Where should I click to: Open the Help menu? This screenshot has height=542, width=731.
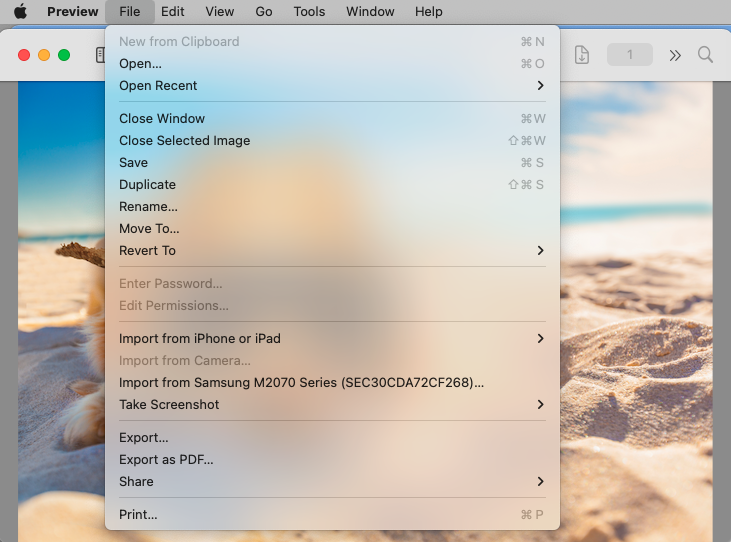(x=428, y=11)
